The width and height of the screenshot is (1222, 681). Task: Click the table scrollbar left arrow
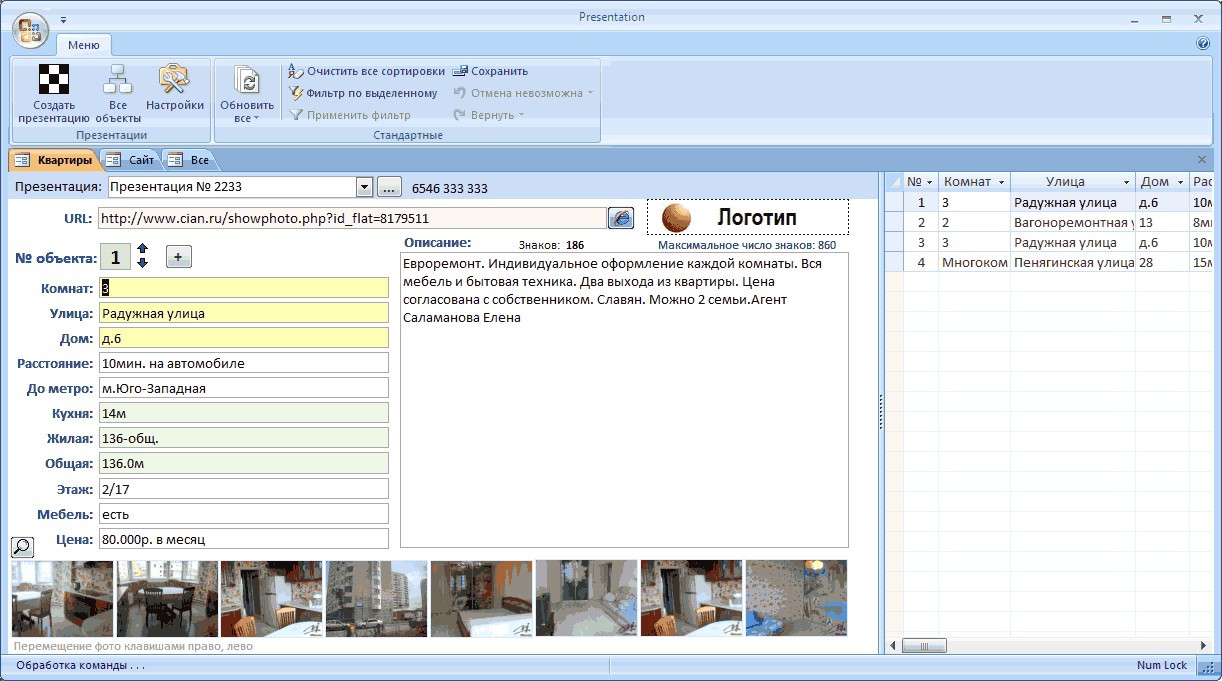[893, 646]
